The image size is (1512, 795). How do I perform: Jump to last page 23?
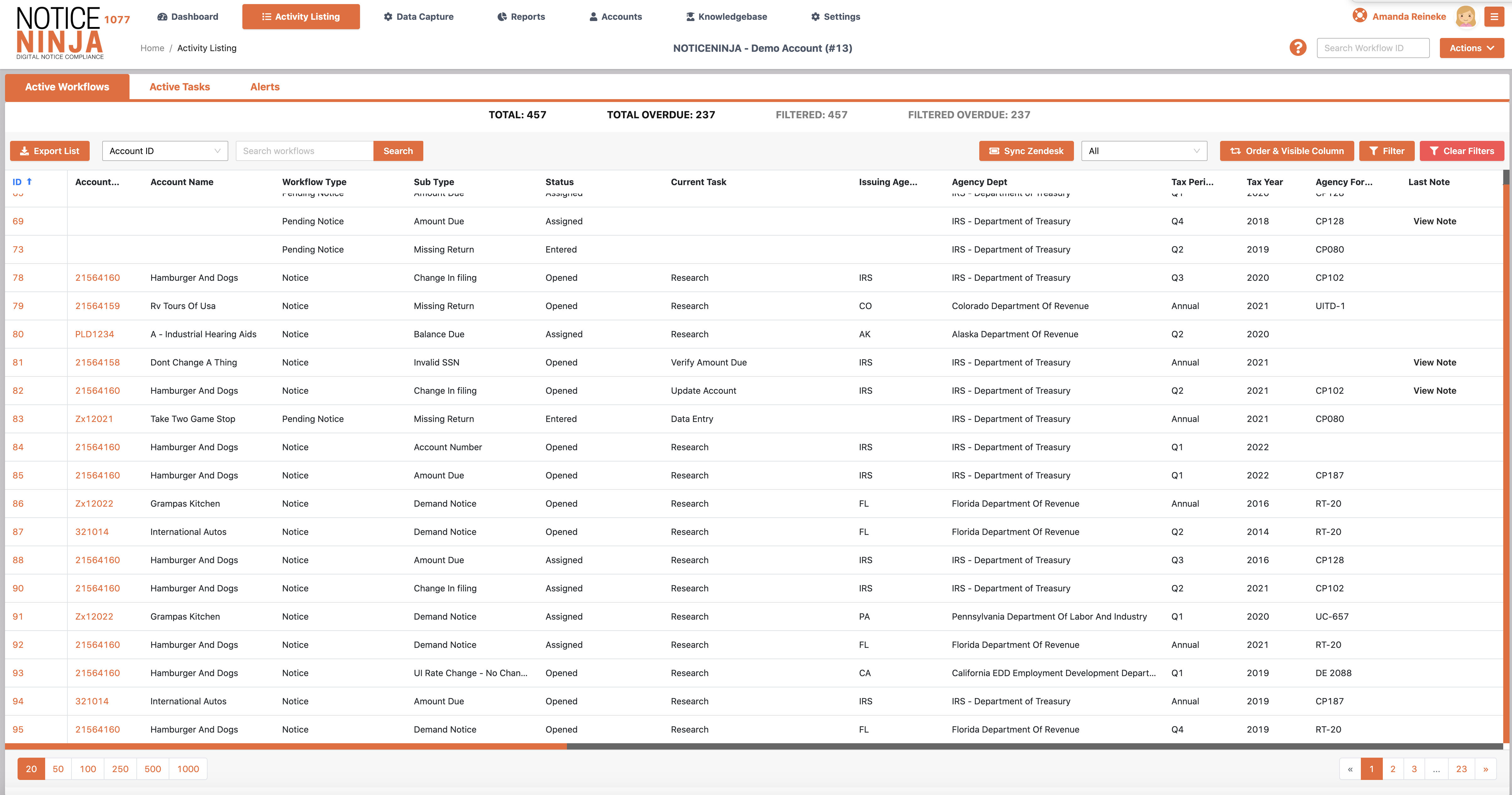[x=1462, y=769]
